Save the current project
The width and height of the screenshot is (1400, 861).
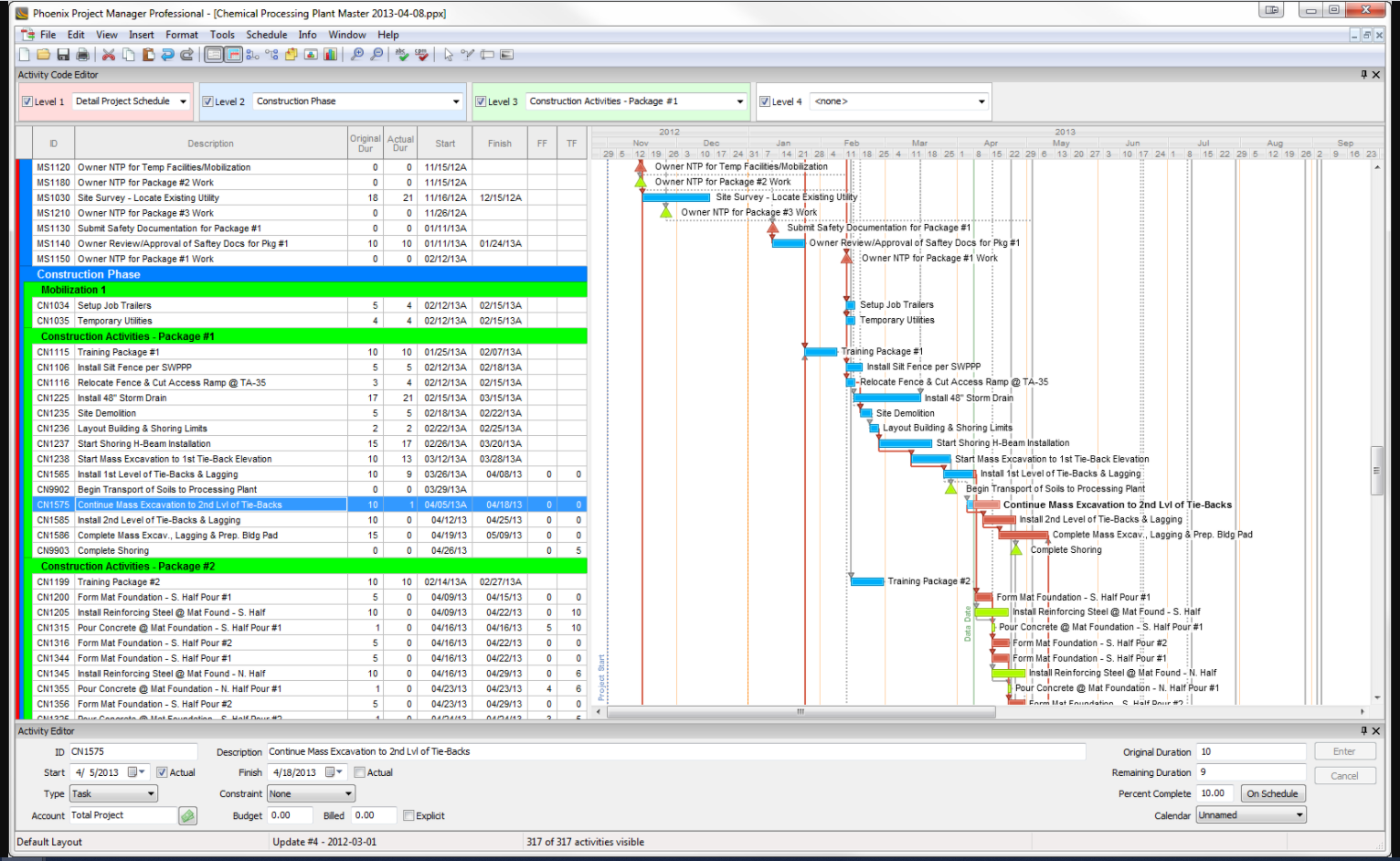coord(63,54)
